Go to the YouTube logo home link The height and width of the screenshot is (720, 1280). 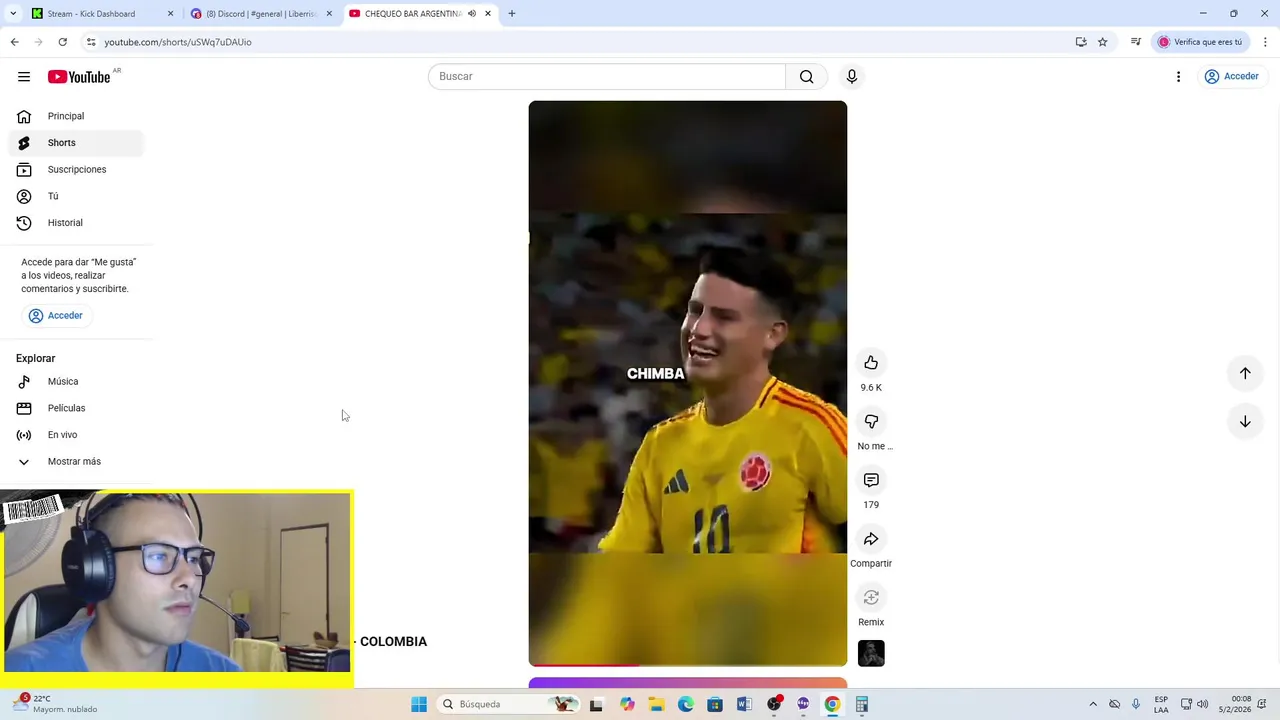[x=79, y=77]
